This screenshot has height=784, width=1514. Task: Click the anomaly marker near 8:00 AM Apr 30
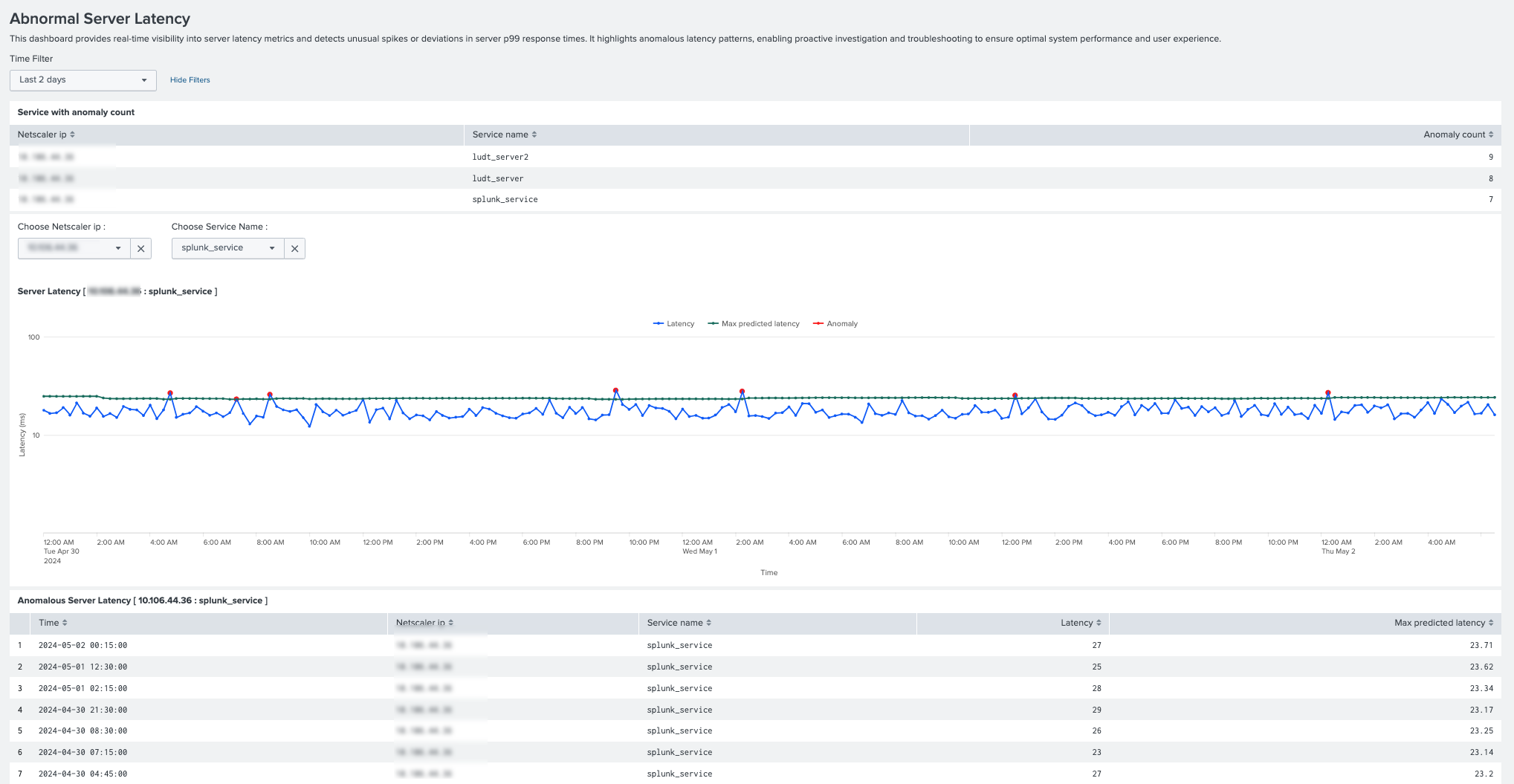click(x=270, y=395)
